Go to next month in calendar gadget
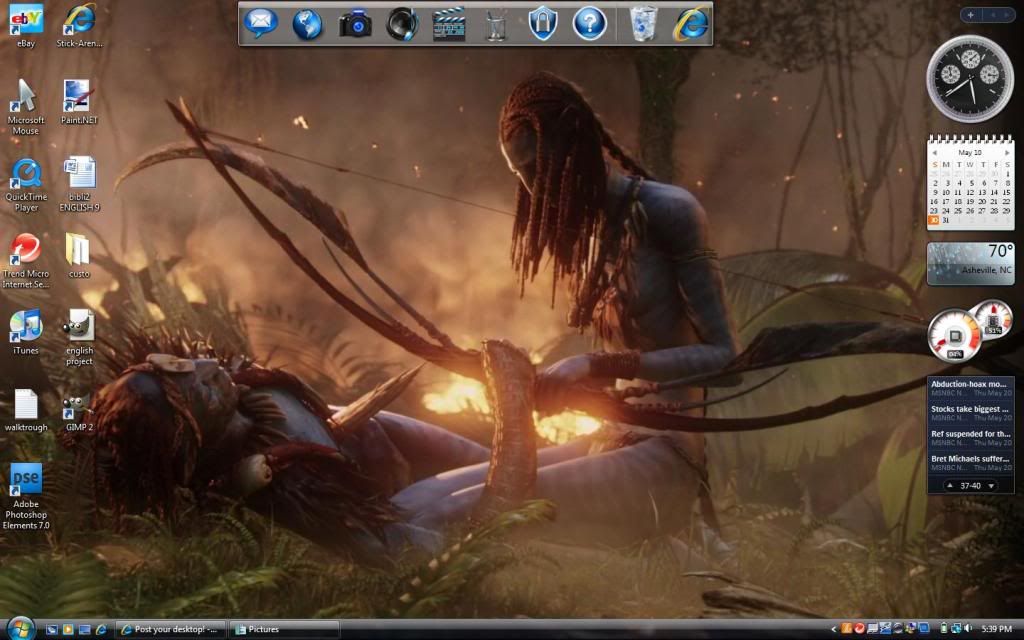The height and width of the screenshot is (640, 1024). pos(1006,152)
